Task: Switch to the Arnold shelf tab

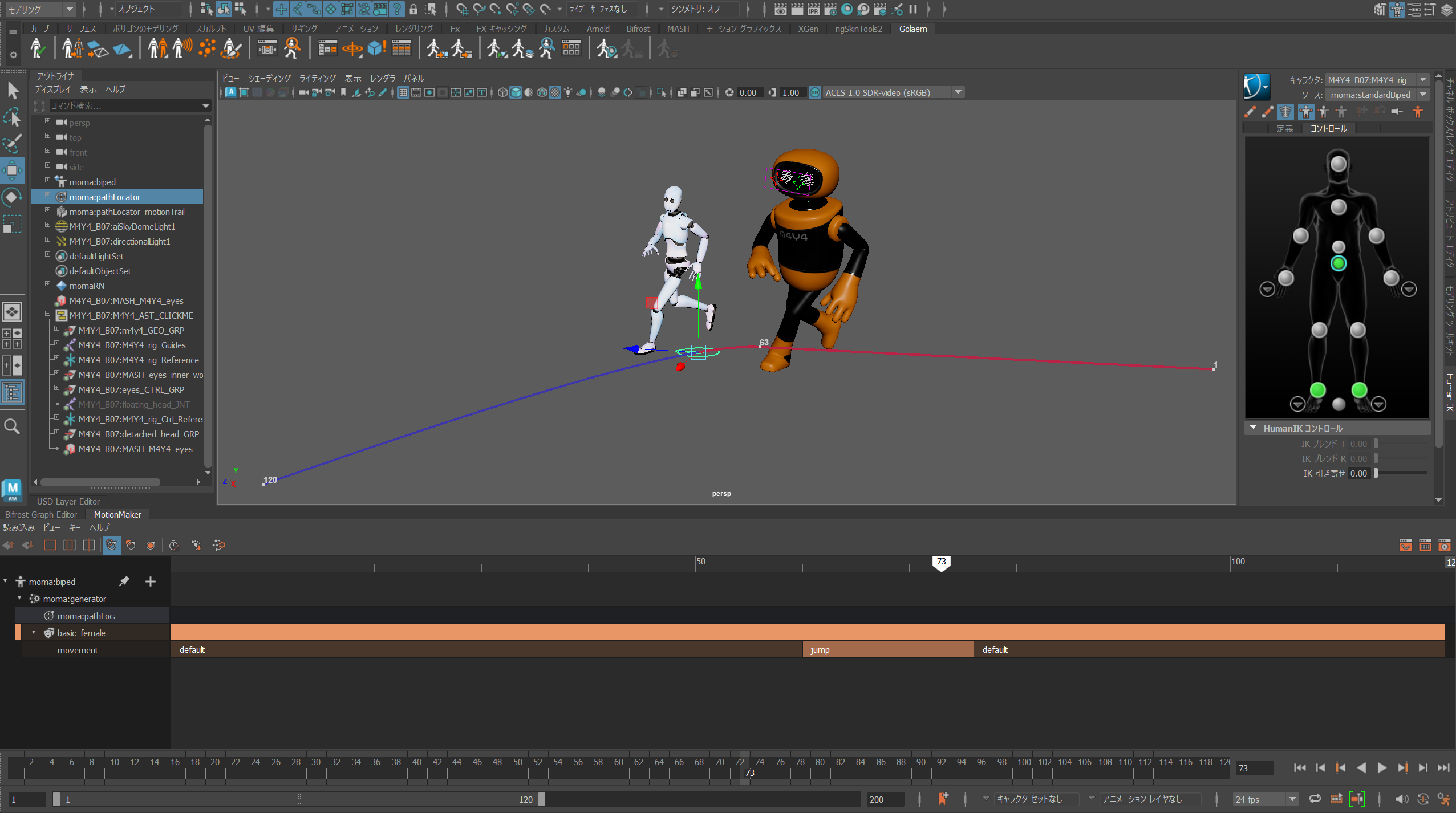Action: click(x=598, y=29)
